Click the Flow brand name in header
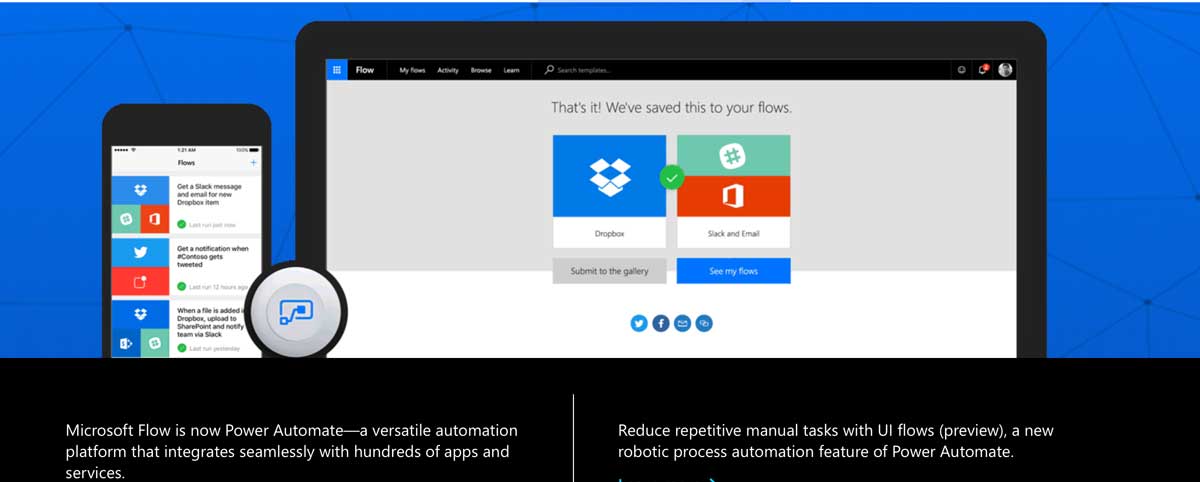 [365, 70]
